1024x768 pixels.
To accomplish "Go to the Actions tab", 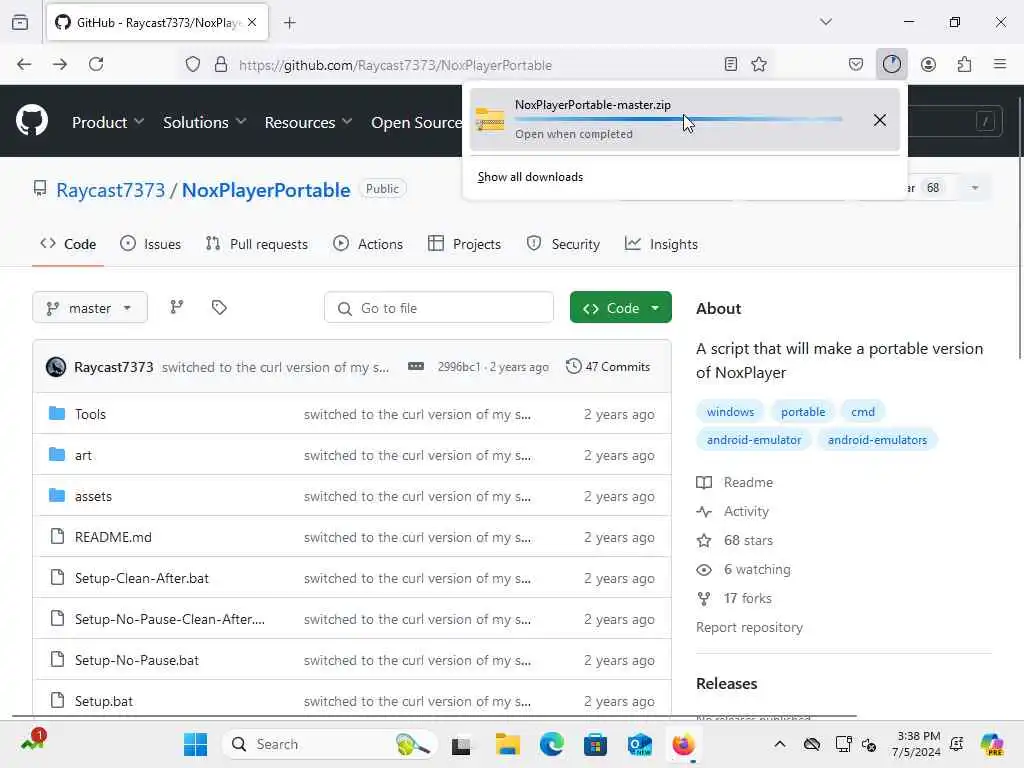I will point(368,244).
